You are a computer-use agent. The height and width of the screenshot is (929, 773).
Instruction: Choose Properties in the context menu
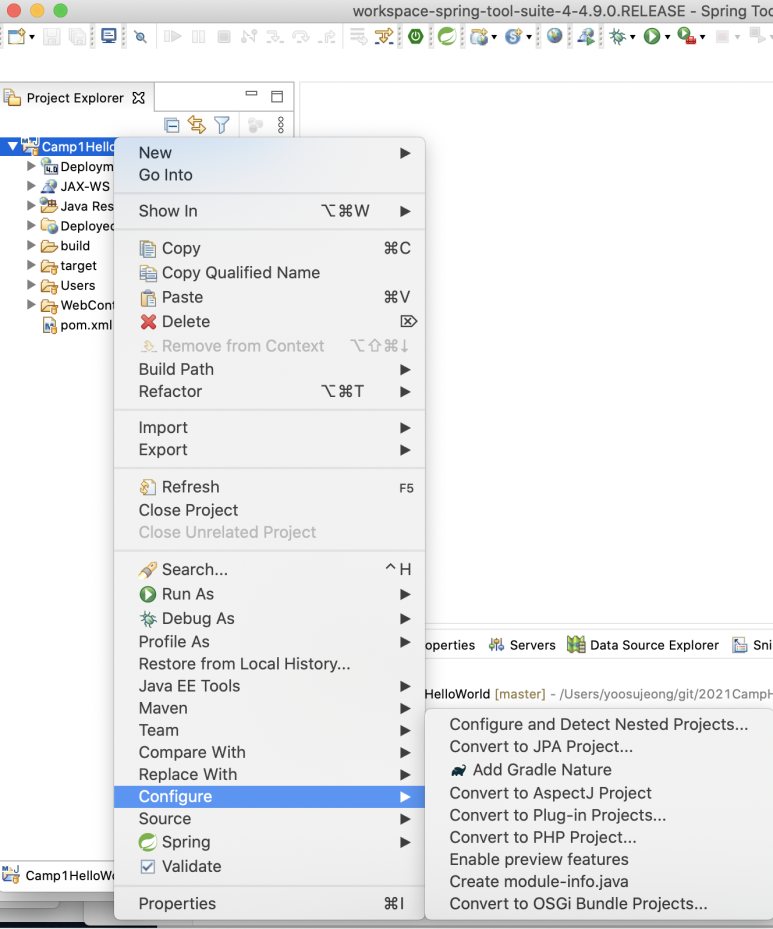pos(270,904)
